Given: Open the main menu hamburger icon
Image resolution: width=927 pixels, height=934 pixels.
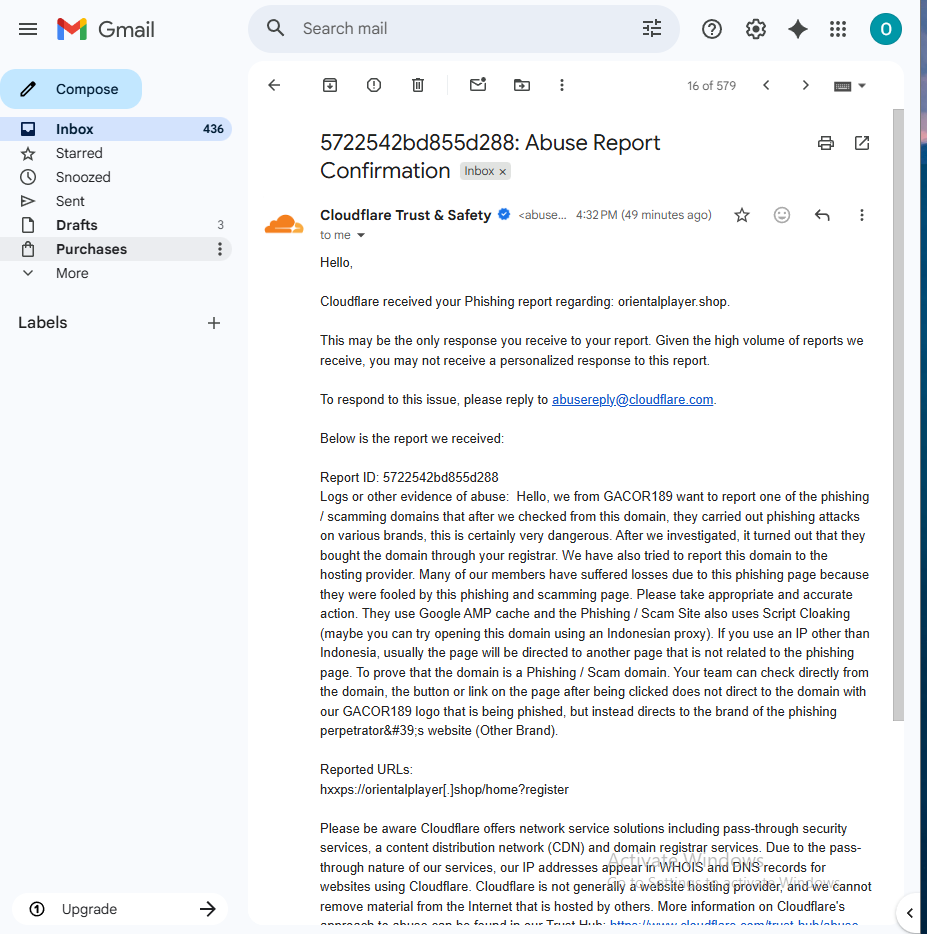Looking at the screenshot, I should pyautogui.click(x=28, y=29).
